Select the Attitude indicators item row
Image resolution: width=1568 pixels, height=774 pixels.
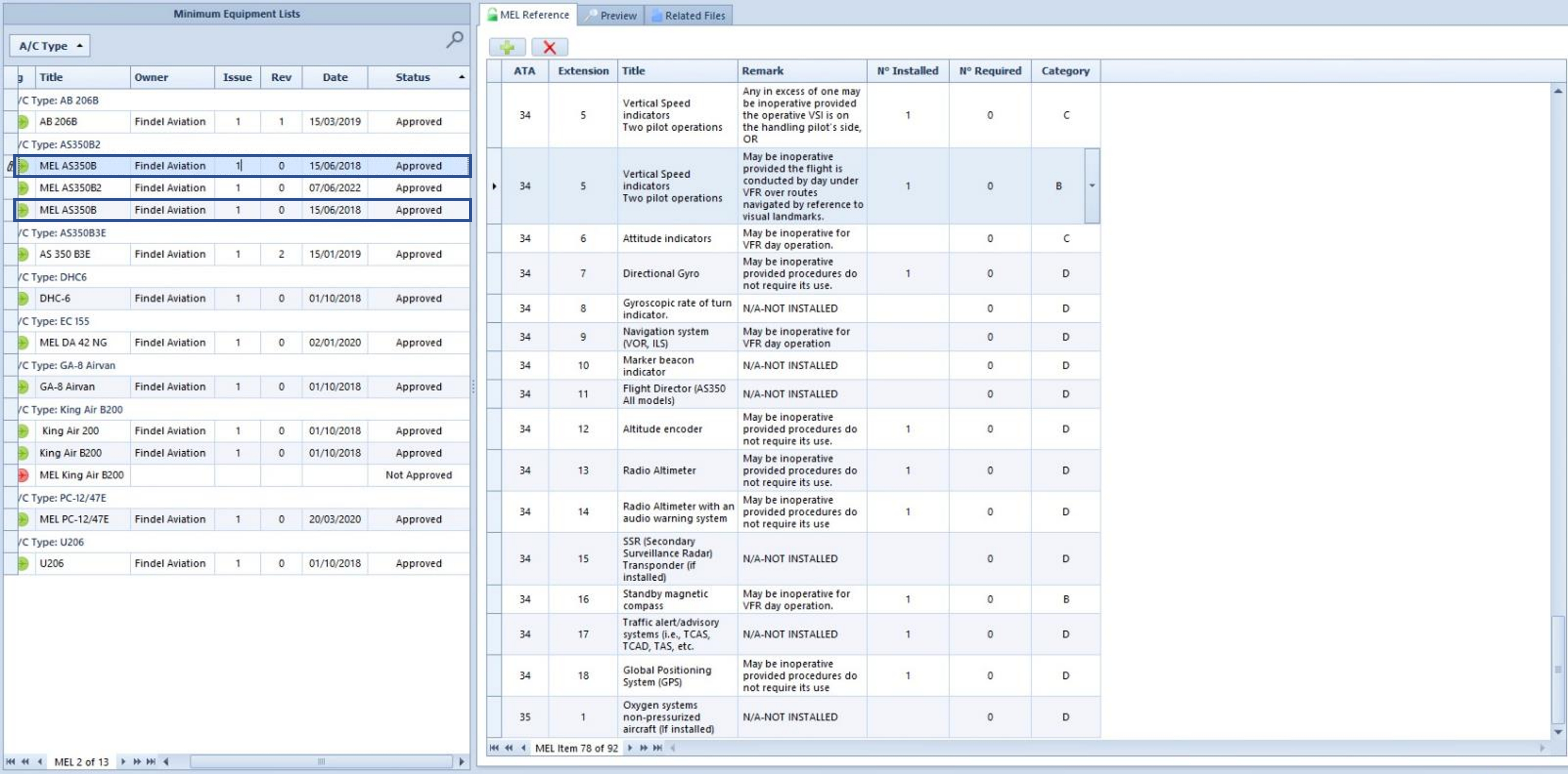(x=794, y=238)
